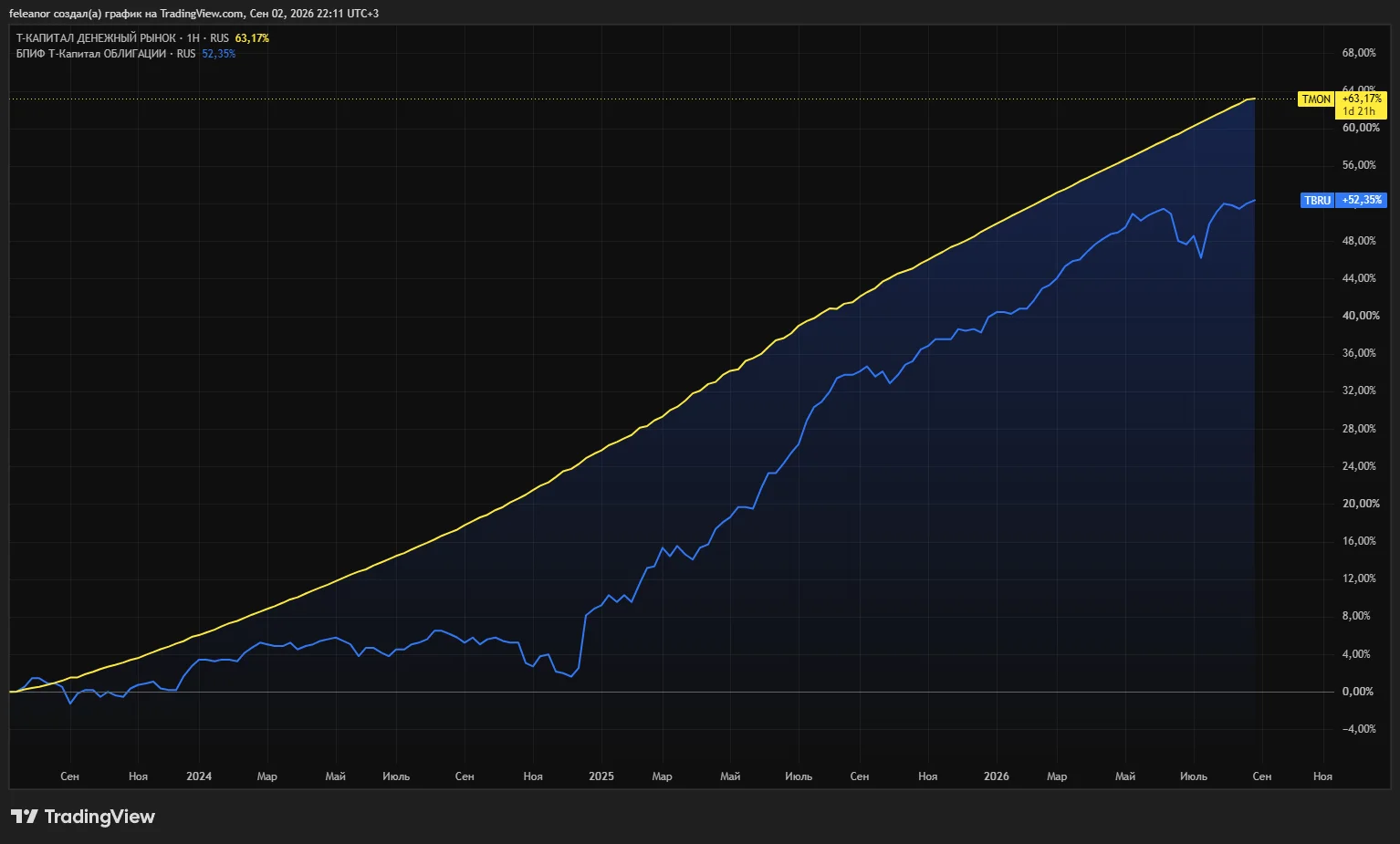Click the −4,00% price scale label
Viewport: 1400px width, 844px height.
[1359, 729]
